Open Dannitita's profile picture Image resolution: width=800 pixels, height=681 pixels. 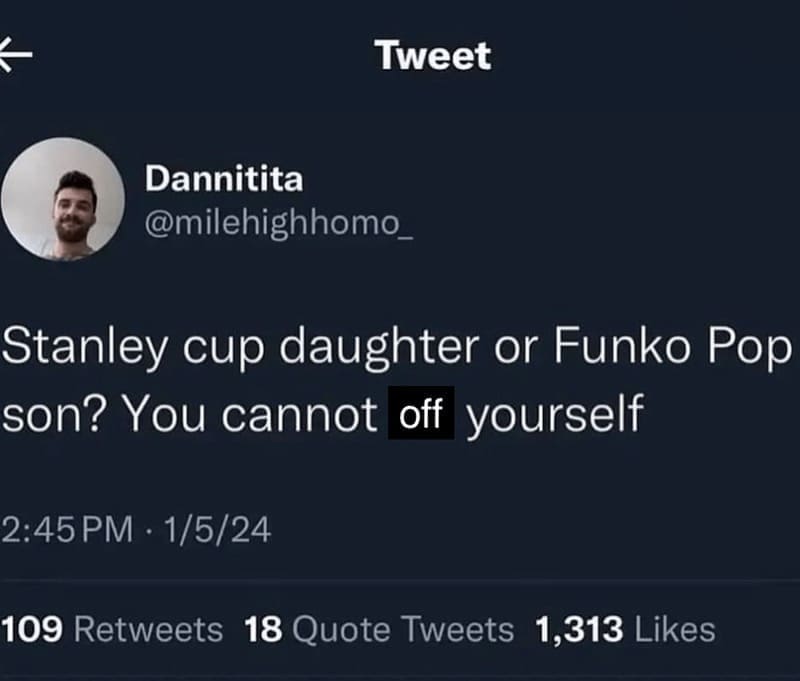point(62,200)
